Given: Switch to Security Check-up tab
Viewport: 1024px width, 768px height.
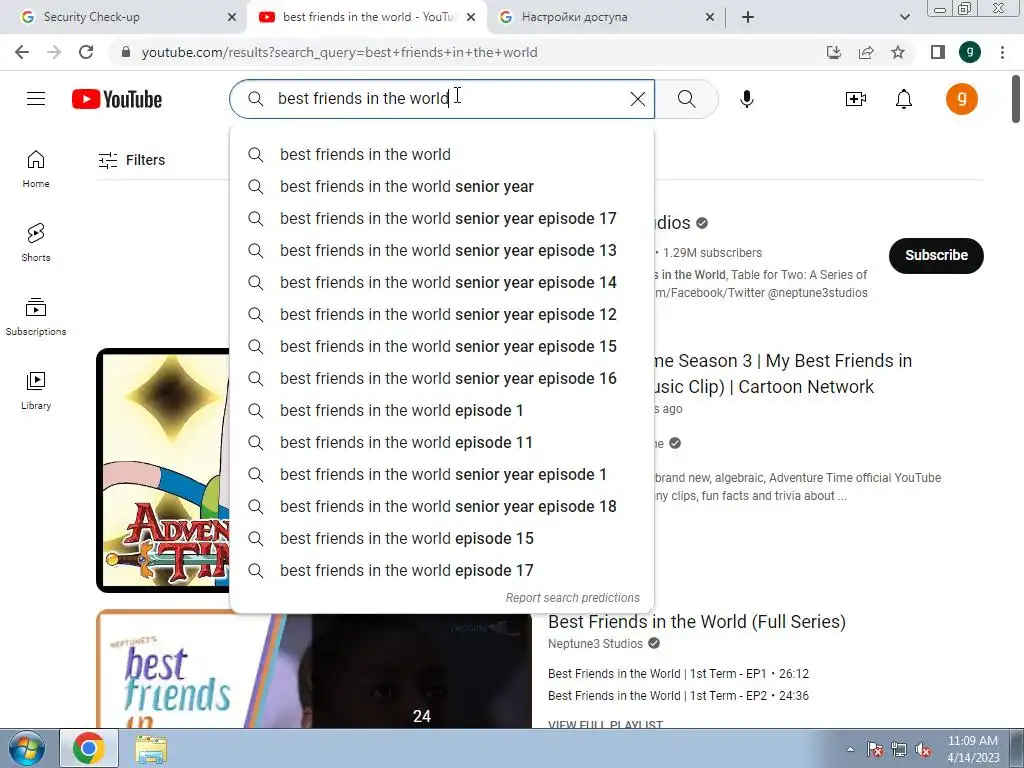Looking at the screenshot, I should [x=124, y=17].
